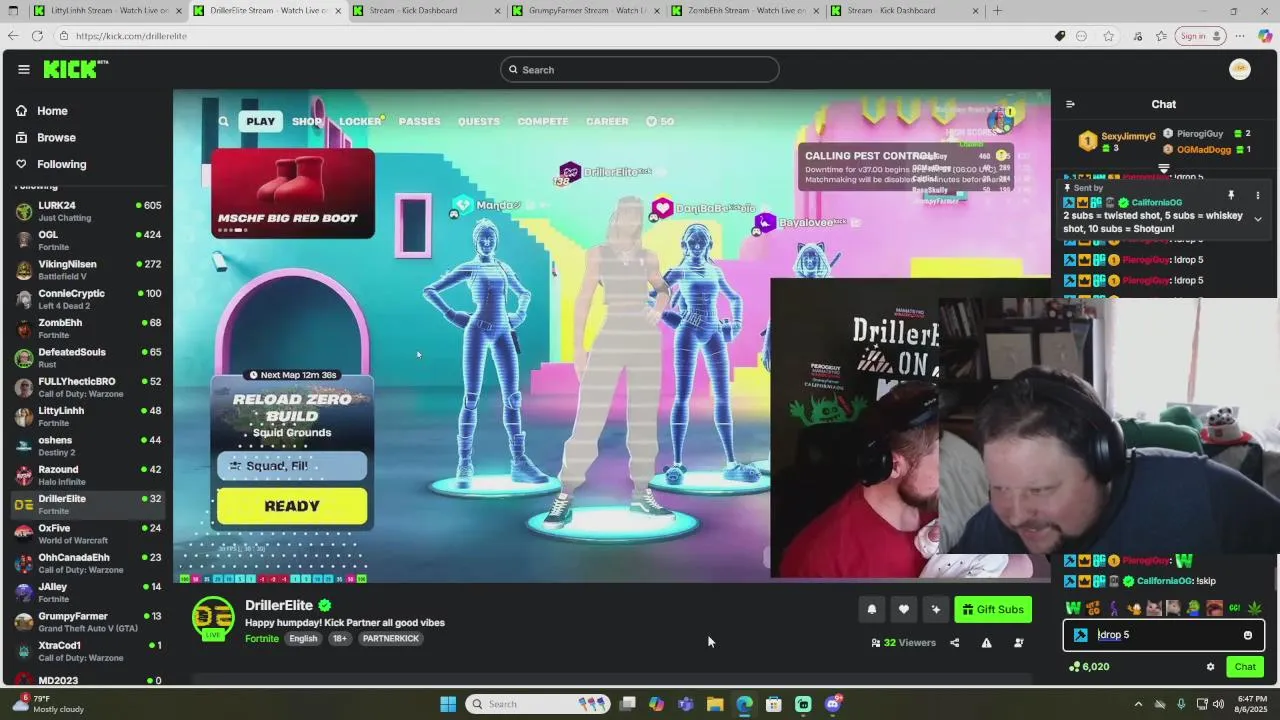Open DefeatedSouls channel in sidebar

click(88, 358)
